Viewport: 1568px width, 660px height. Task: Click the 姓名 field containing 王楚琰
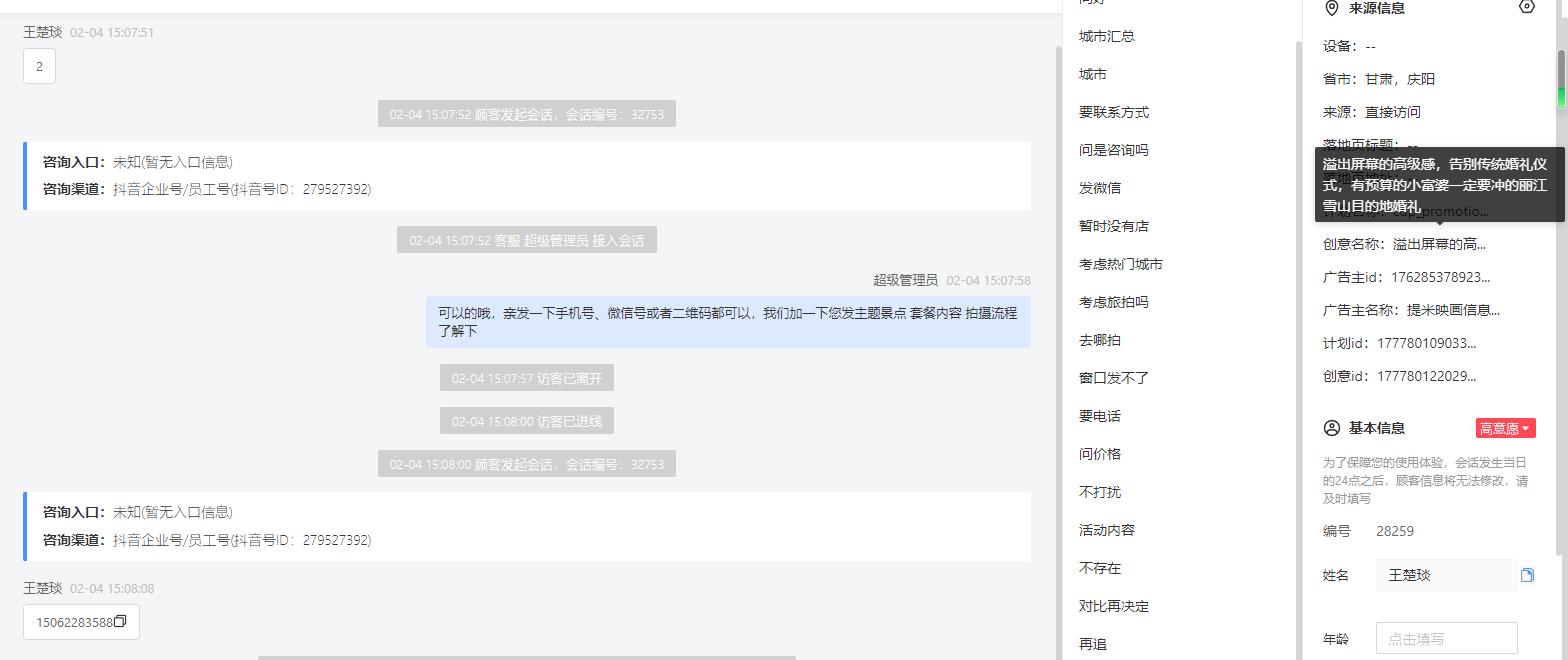click(x=1446, y=575)
